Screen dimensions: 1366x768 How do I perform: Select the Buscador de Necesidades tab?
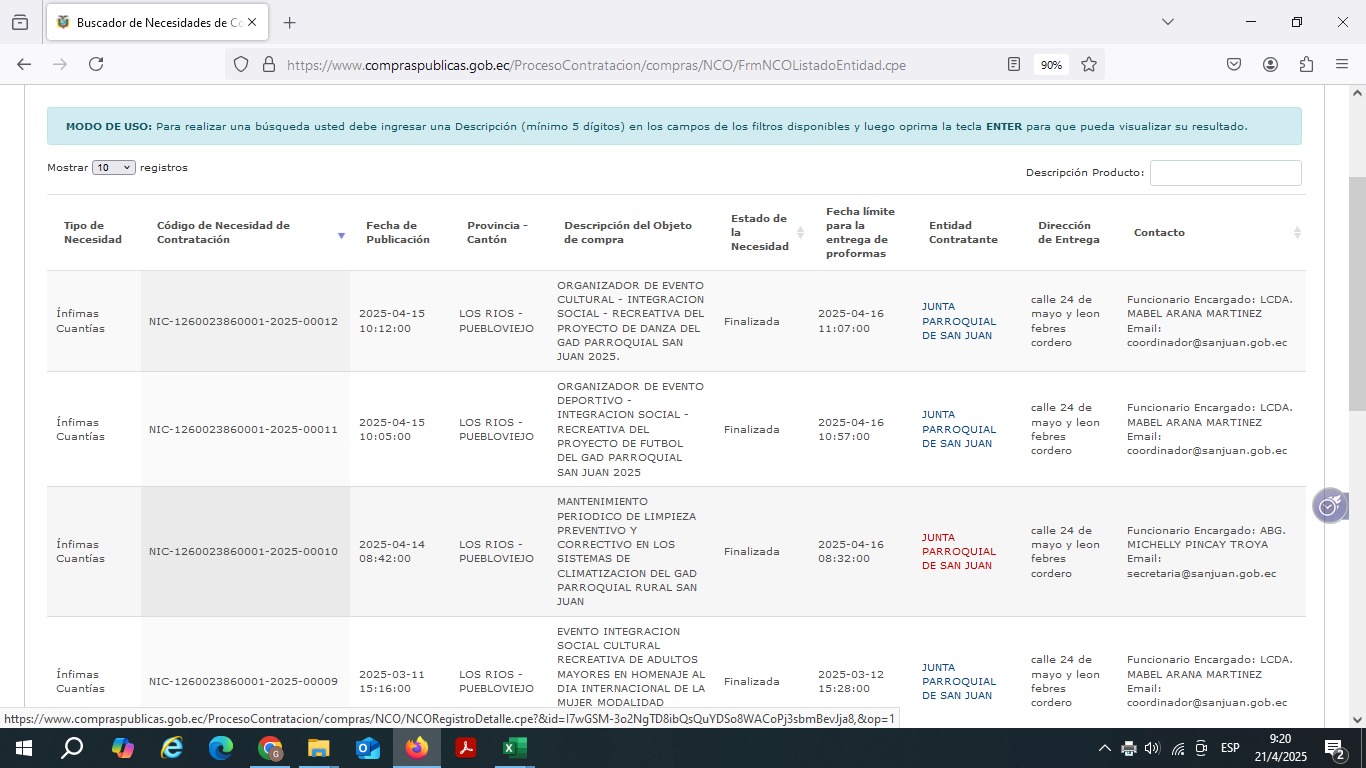tap(150, 22)
